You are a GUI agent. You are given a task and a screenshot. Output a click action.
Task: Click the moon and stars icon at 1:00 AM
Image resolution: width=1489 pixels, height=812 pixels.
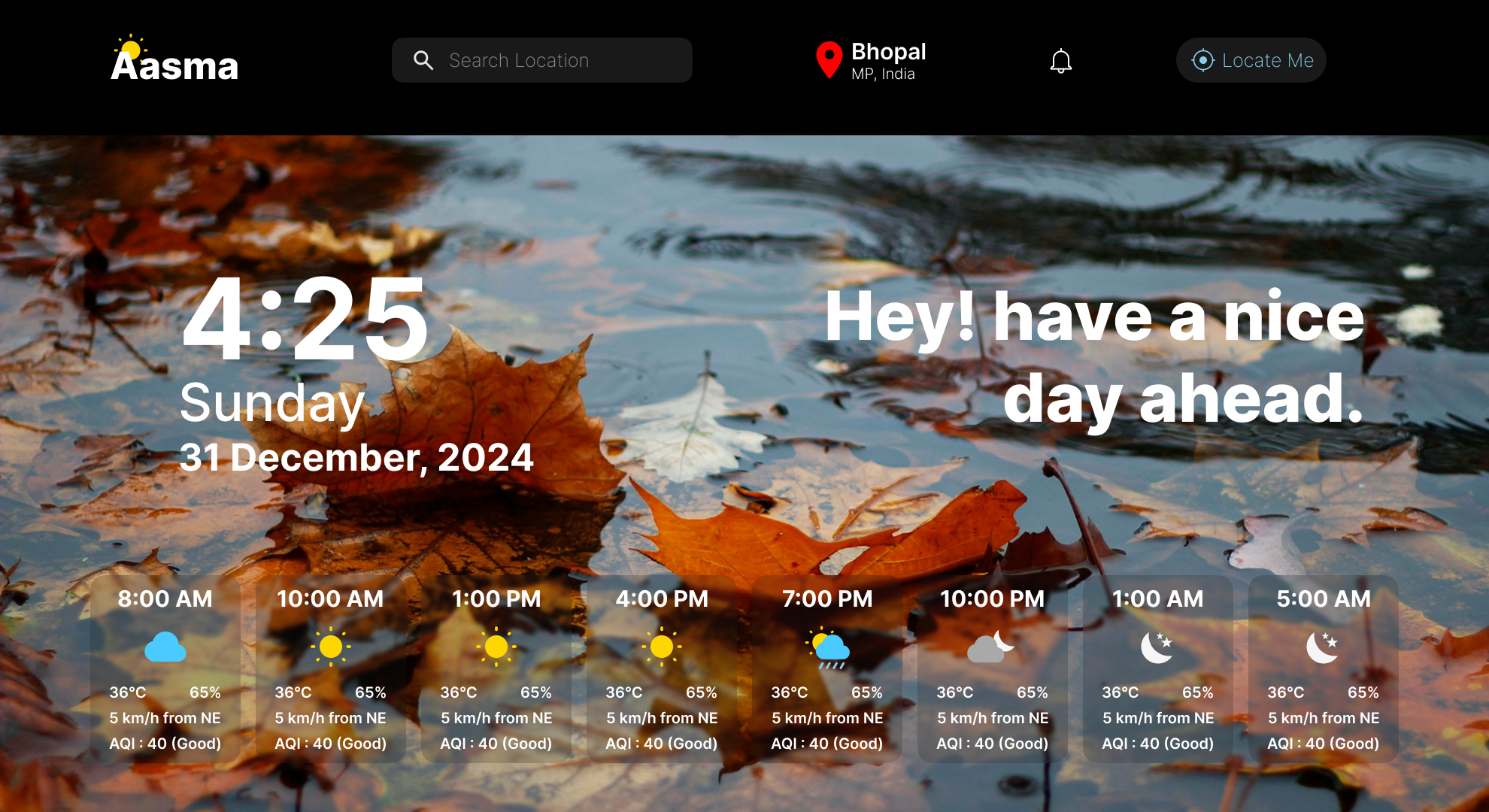click(x=1157, y=647)
